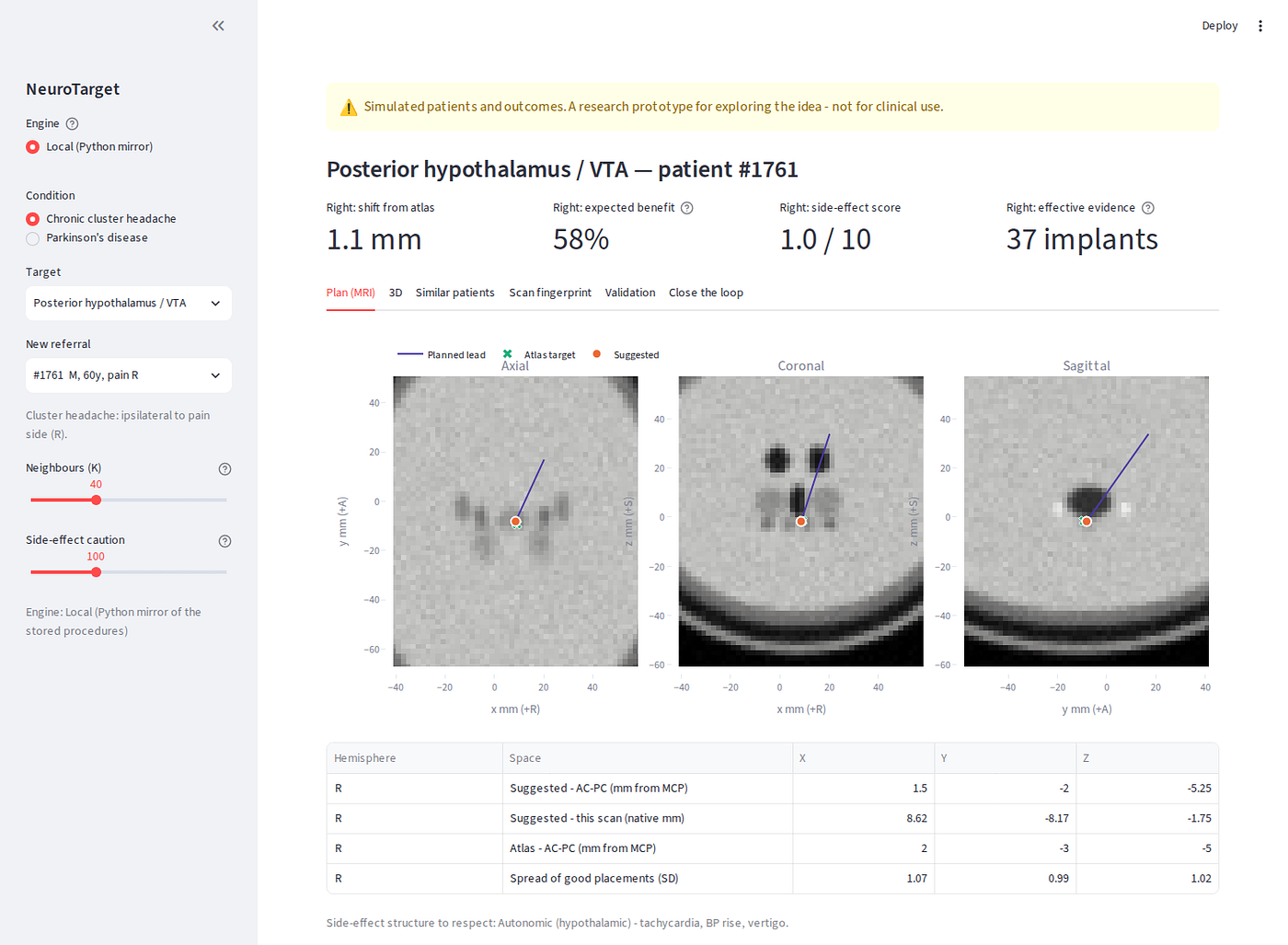Open the Close the loop tab
Screen dimensions: 1288x945
pyautogui.click(x=706, y=293)
